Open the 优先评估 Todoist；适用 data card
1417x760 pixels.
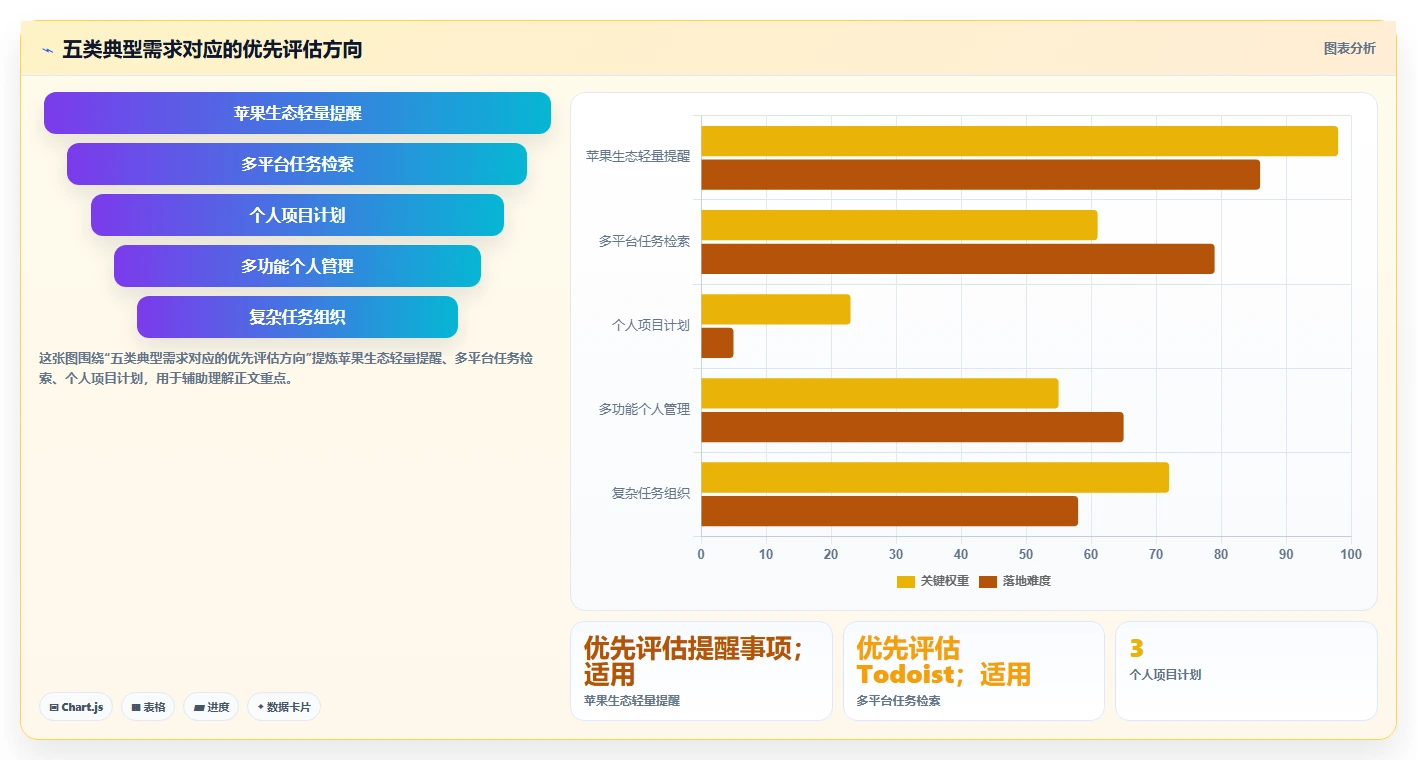[x=974, y=671]
